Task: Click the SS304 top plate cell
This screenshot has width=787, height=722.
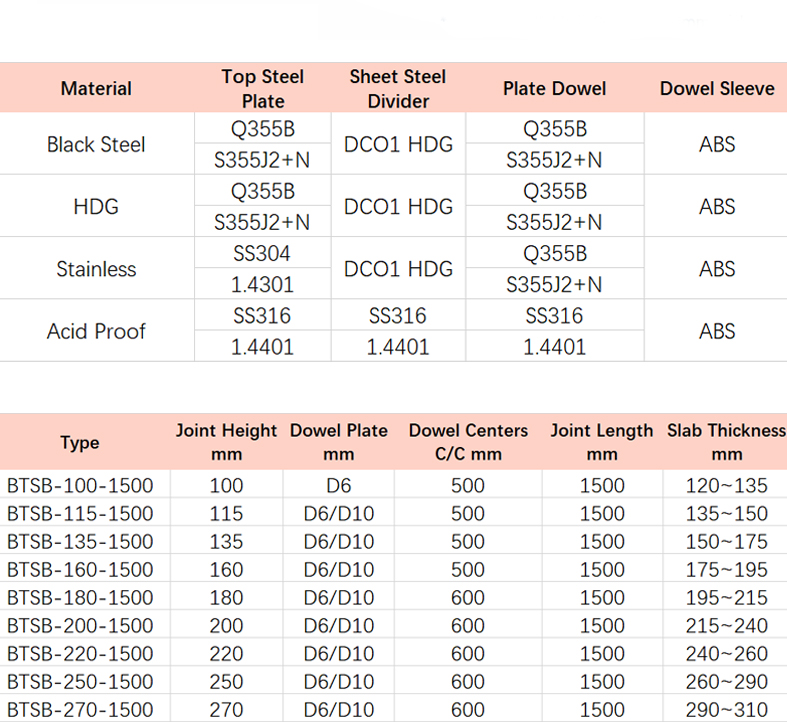Action: [263, 254]
